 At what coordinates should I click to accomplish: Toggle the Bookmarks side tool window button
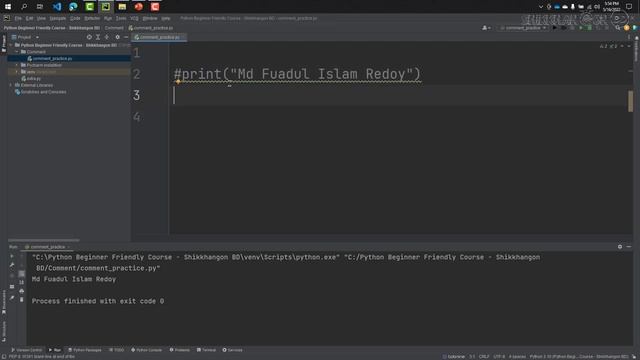[x=4, y=302]
